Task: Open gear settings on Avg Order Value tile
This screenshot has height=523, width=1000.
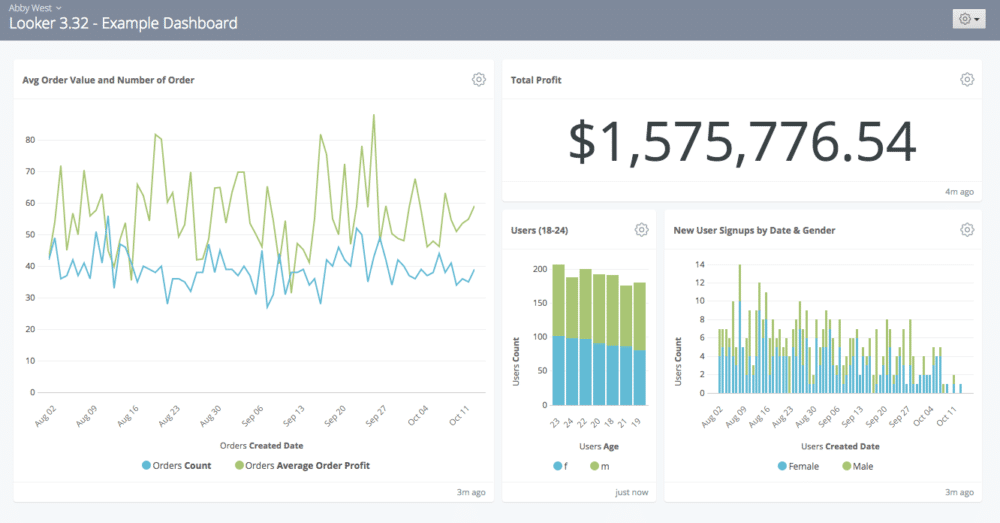Action: click(479, 80)
